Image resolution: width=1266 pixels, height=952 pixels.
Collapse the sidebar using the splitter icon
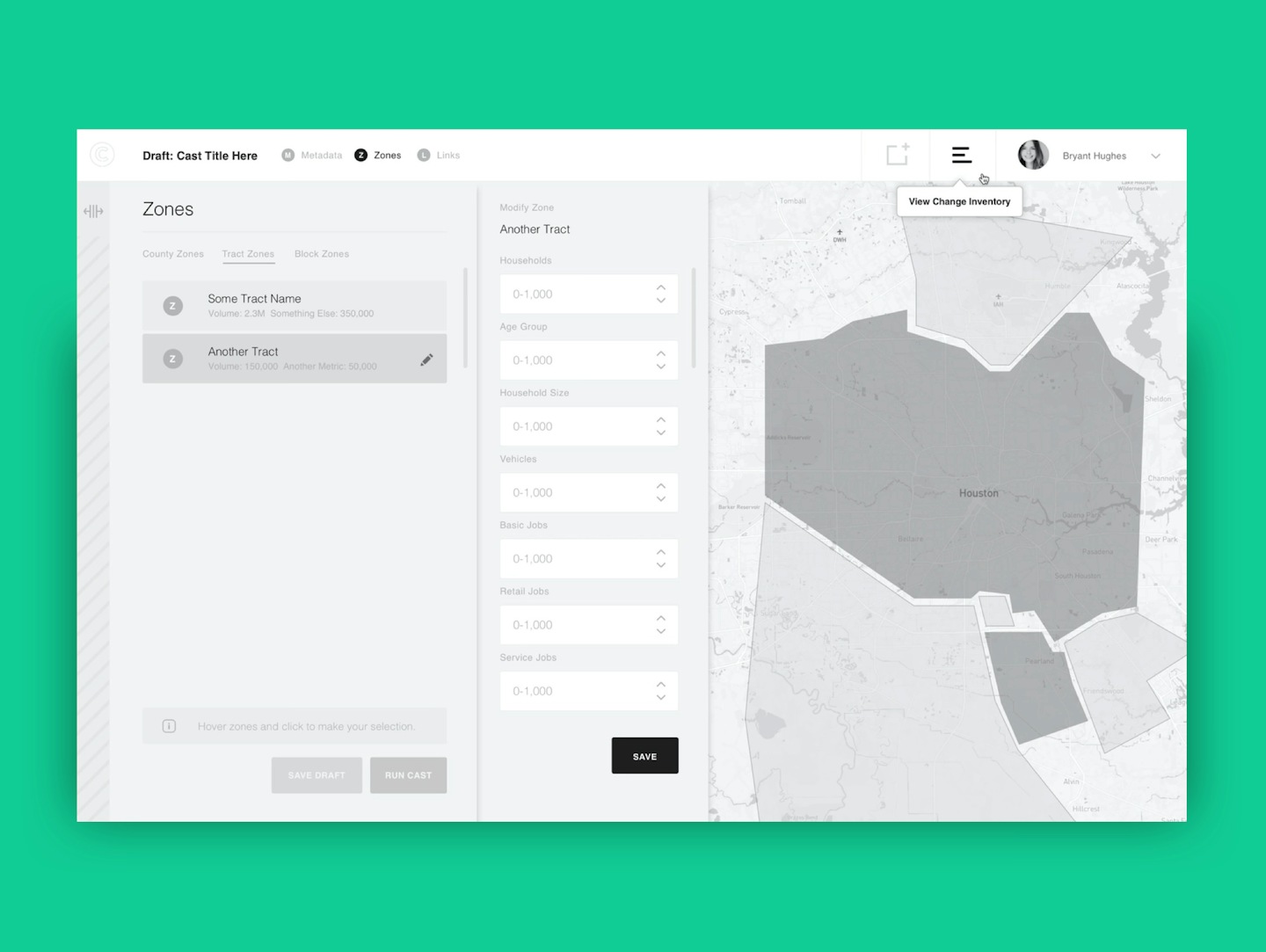(93, 211)
